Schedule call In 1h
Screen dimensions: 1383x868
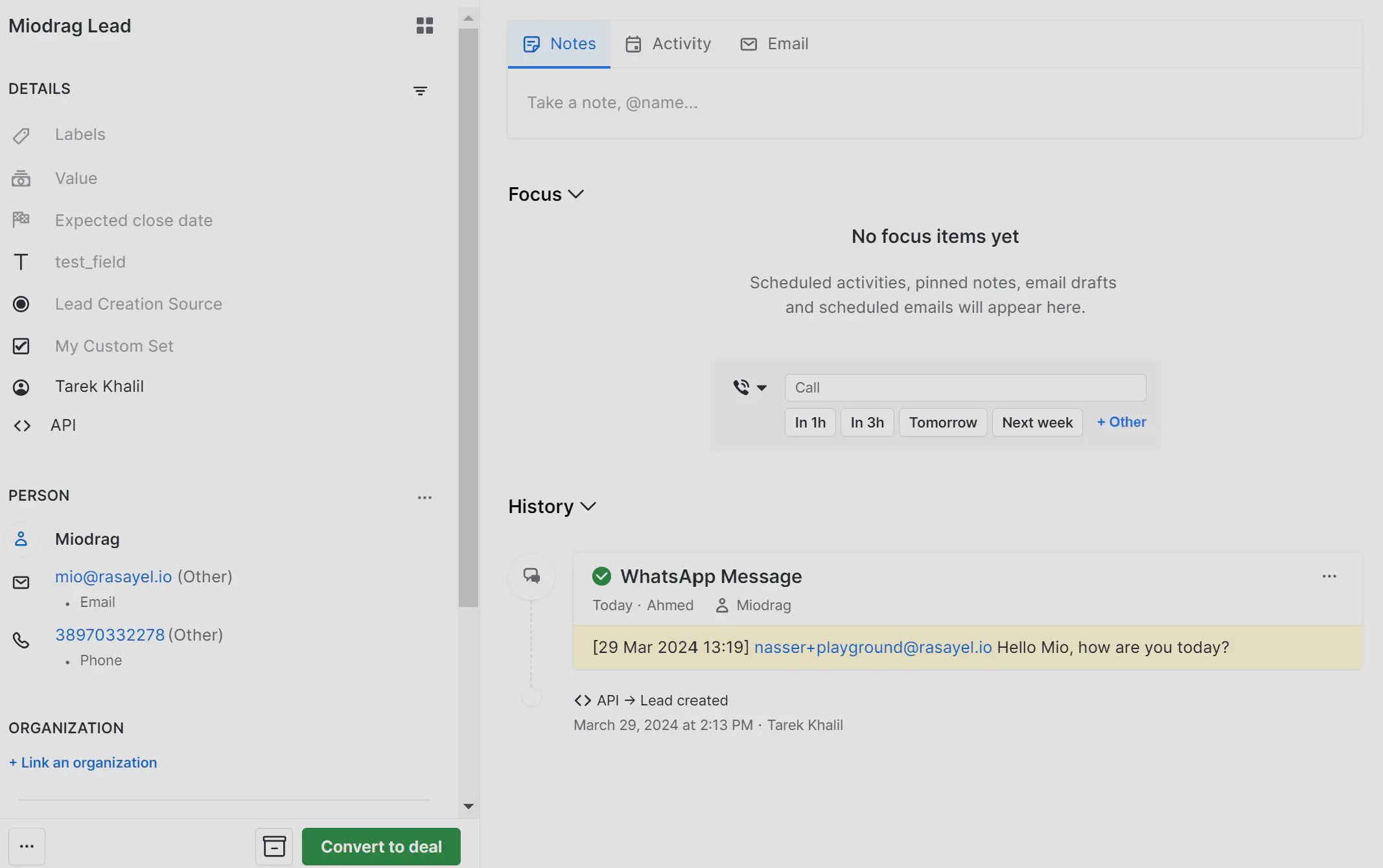pyautogui.click(x=810, y=422)
